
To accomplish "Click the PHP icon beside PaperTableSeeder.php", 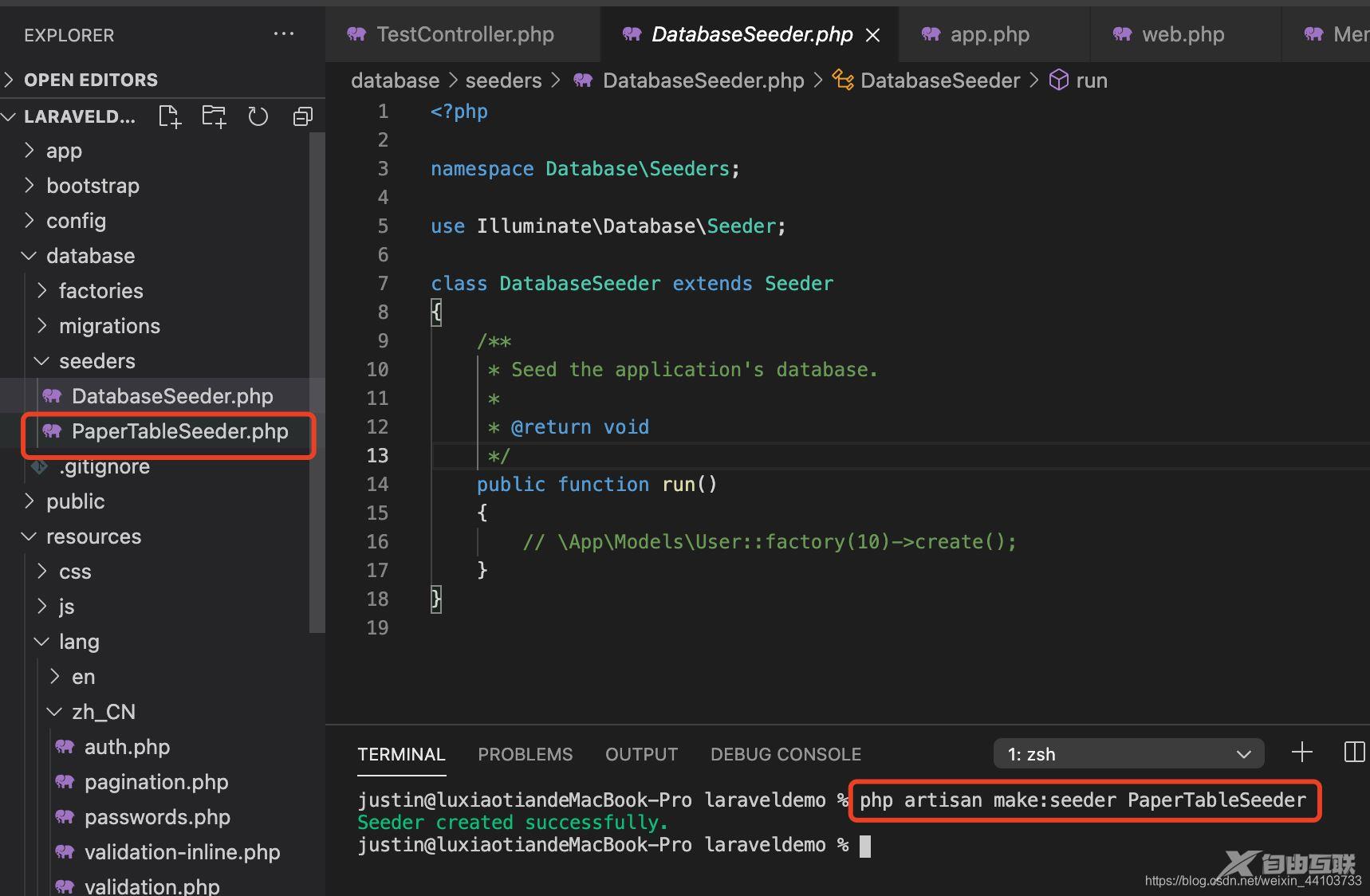I will (x=52, y=431).
